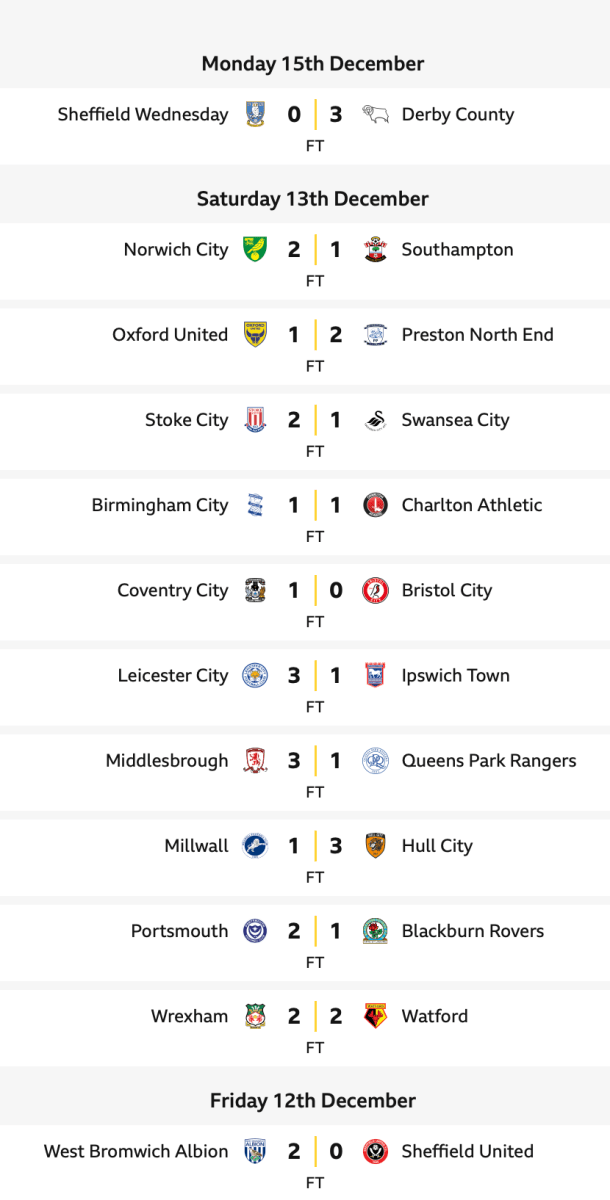Viewport: 610px width, 1200px height.
Task: Click the Queens Park Rangers crest
Action: point(375,760)
